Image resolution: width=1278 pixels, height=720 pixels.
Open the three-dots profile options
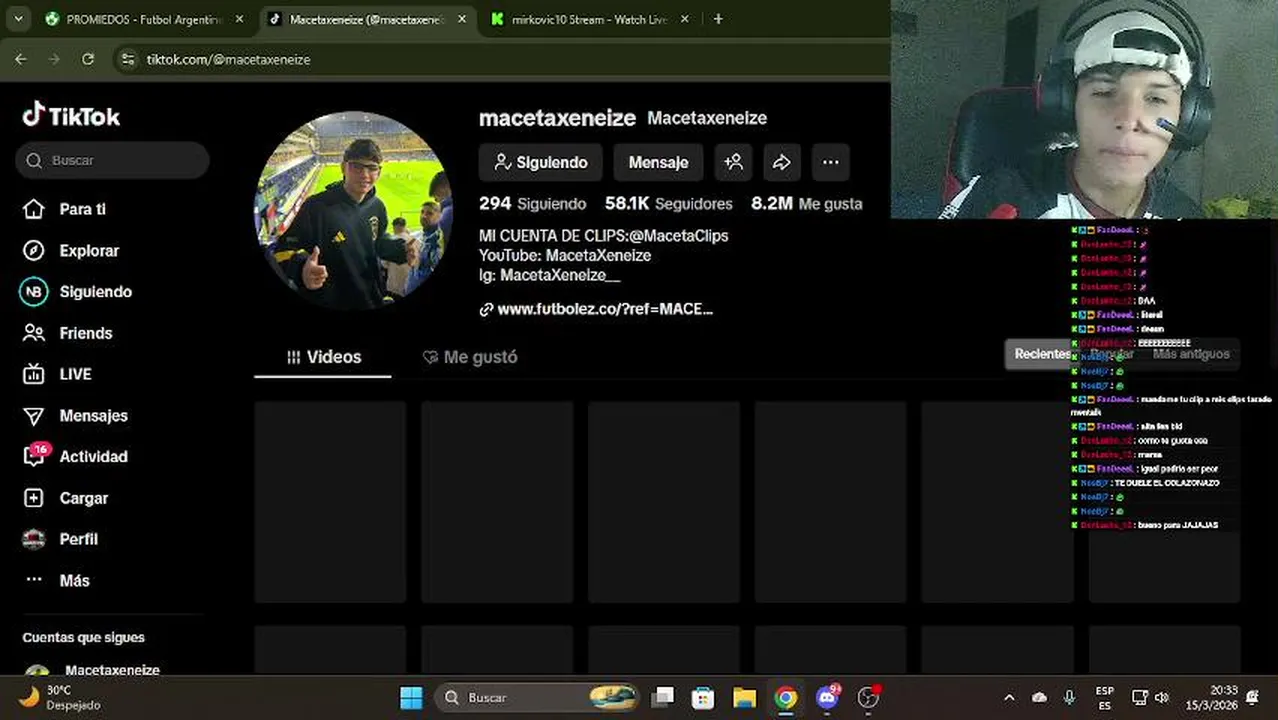pyautogui.click(x=830, y=162)
